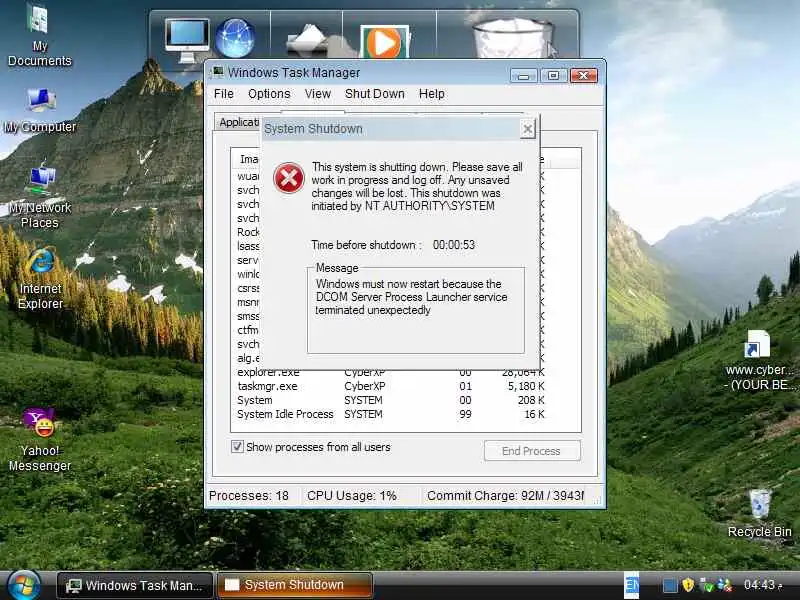Click the Commit Charge status entry

pos(505,495)
